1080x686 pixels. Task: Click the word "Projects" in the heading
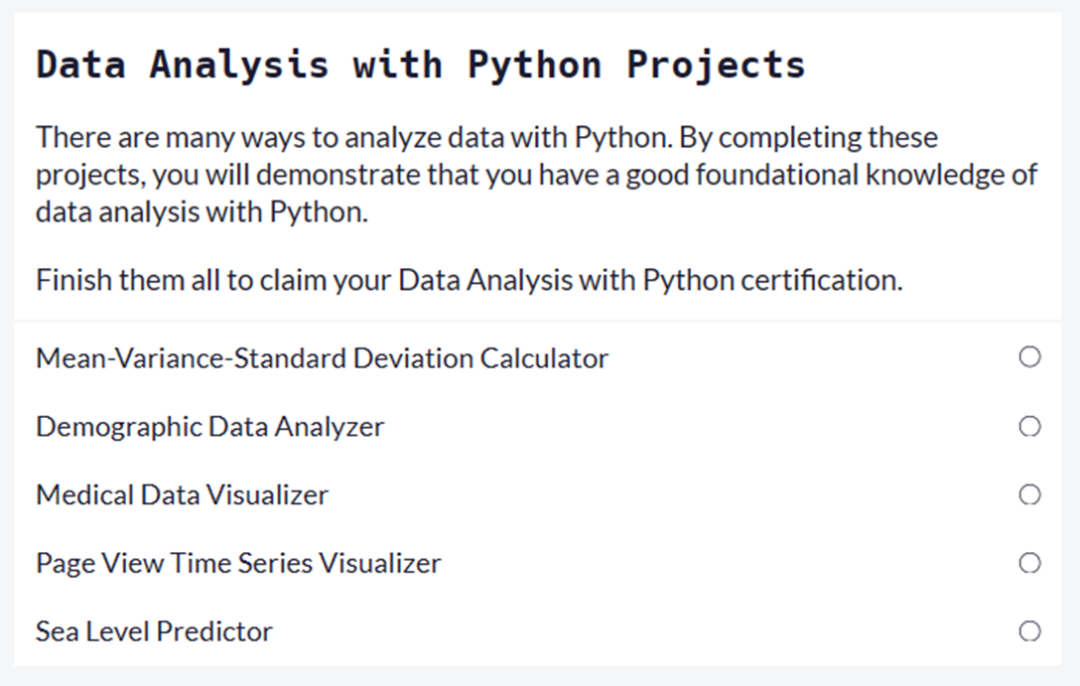click(x=716, y=65)
